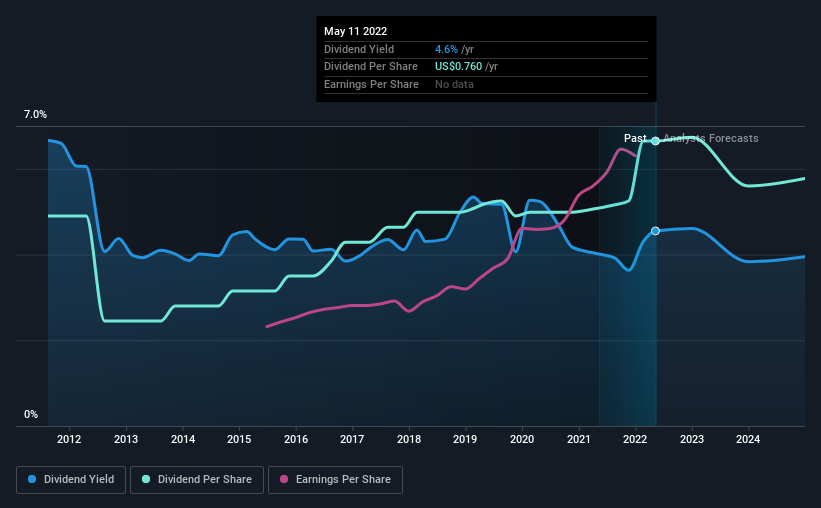This screenshot has width=821, height=508.
Task: Click the 2023 x-axis label
Action: click(x=692, y=439)
